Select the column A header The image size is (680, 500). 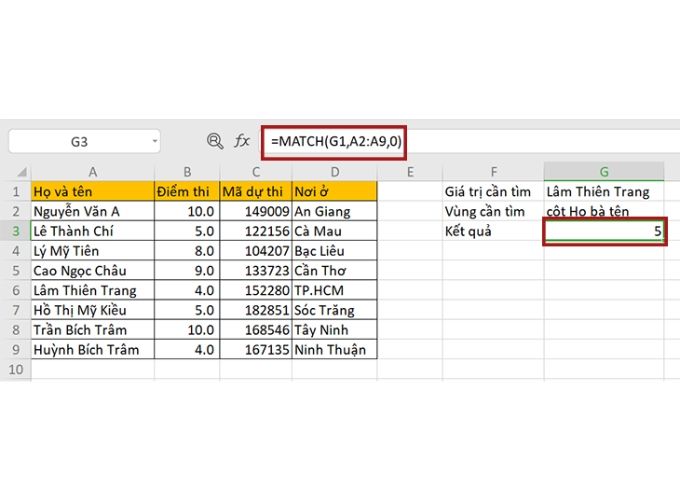pyautogui.click(x=92, y=172)
